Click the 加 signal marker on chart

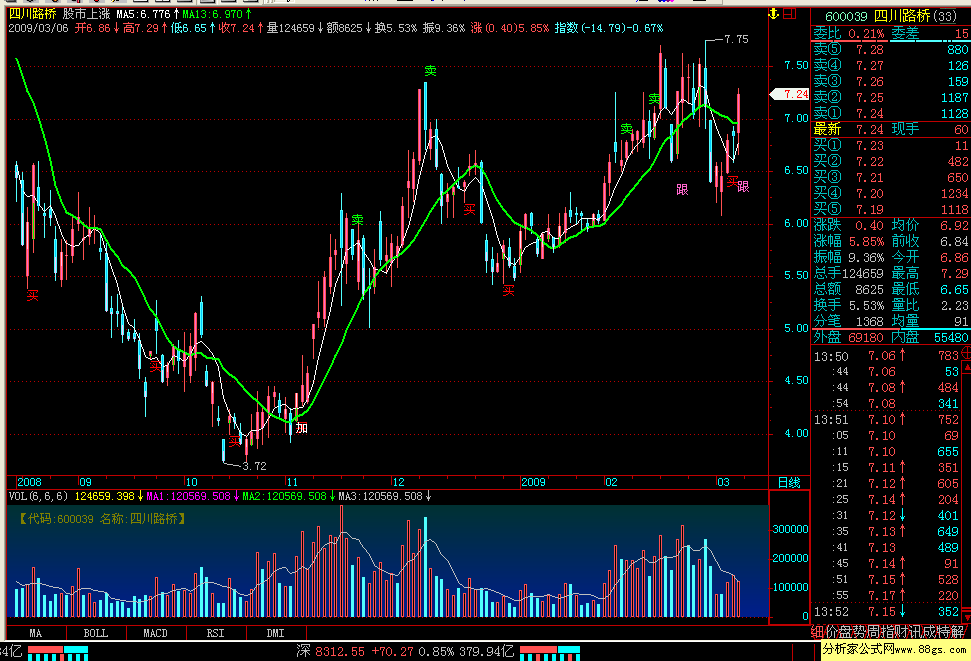click(302, 428)
